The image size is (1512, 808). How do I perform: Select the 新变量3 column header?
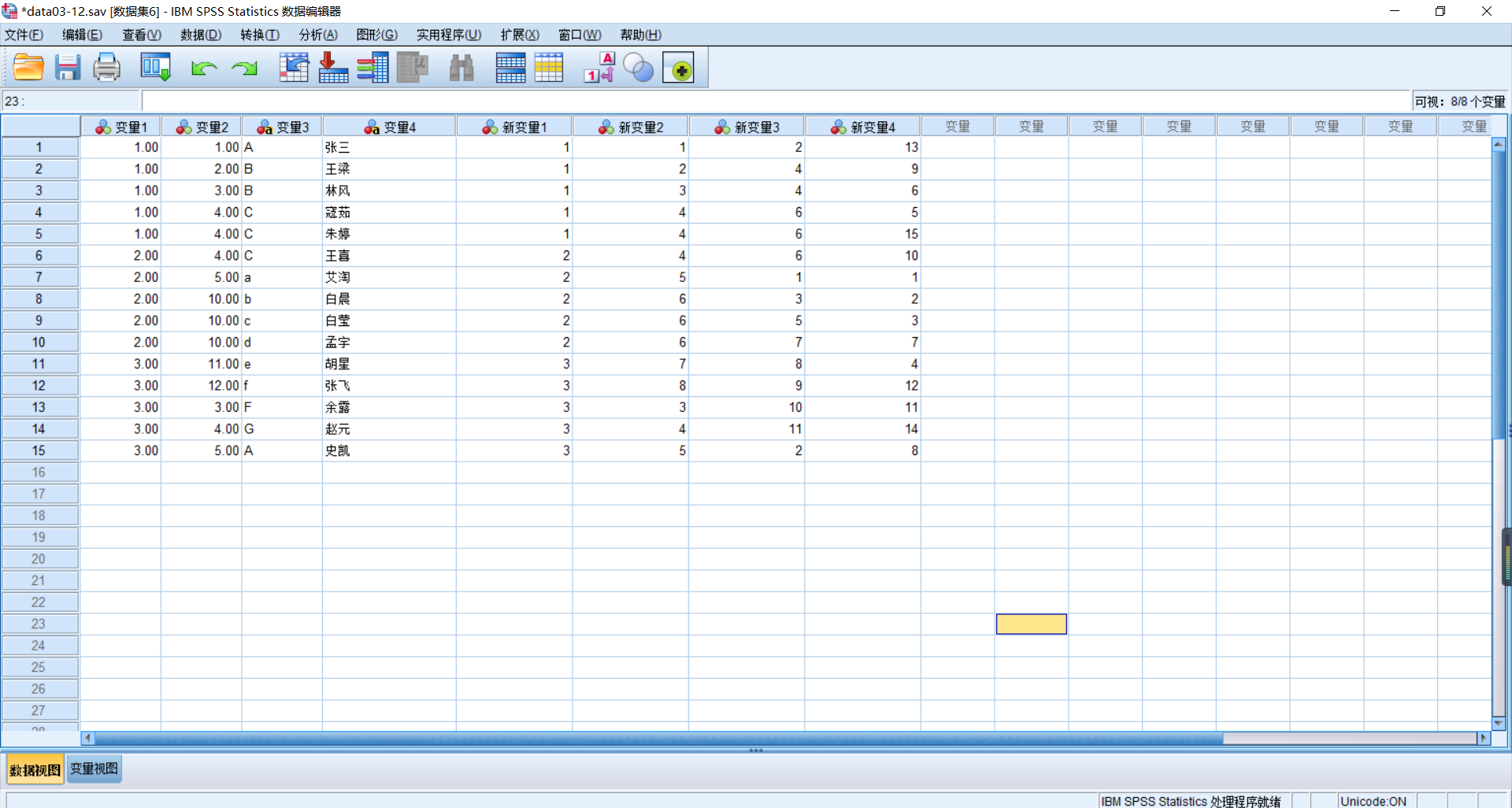tap(747, 127)
